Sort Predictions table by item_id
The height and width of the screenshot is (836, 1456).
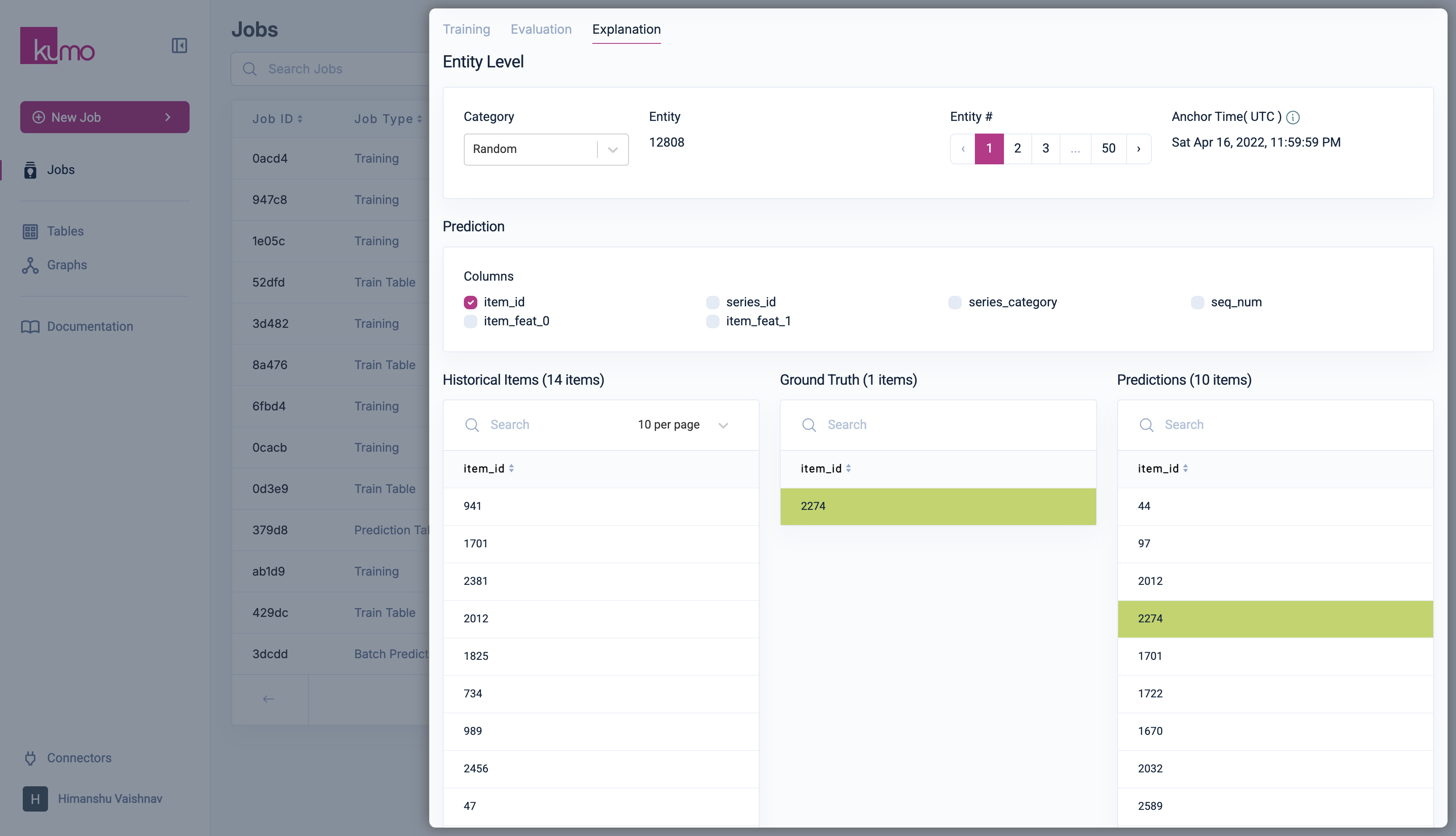(x=1185, y=469)
